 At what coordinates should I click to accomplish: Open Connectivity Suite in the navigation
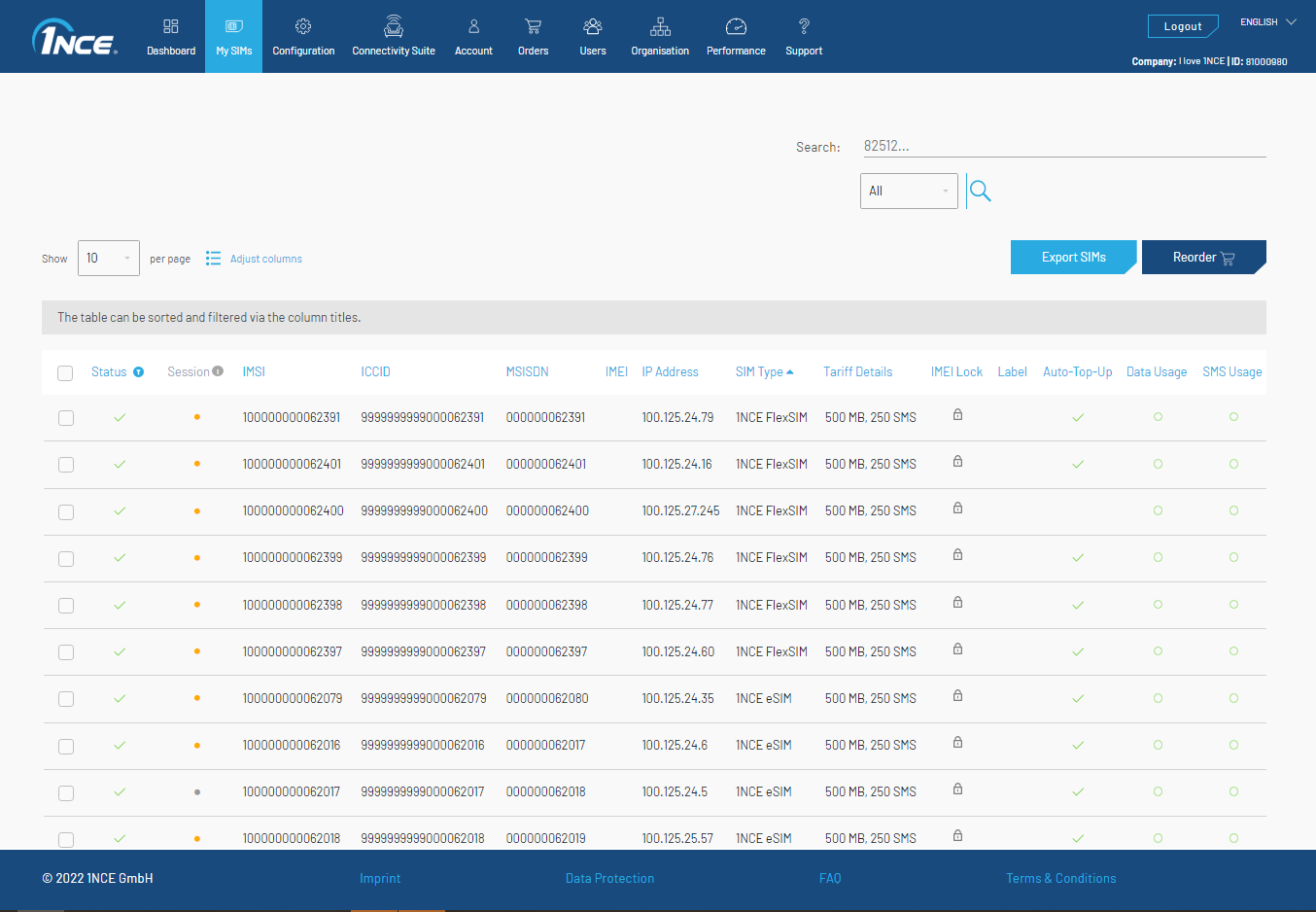(x=394, y=37)
